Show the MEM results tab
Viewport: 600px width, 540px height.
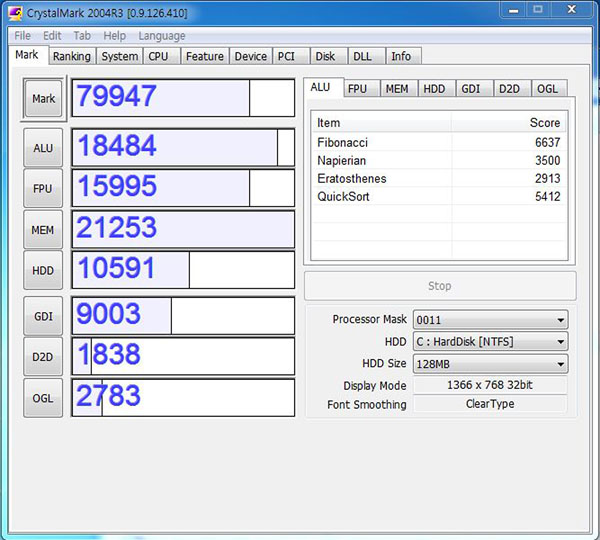click(397, 89)
